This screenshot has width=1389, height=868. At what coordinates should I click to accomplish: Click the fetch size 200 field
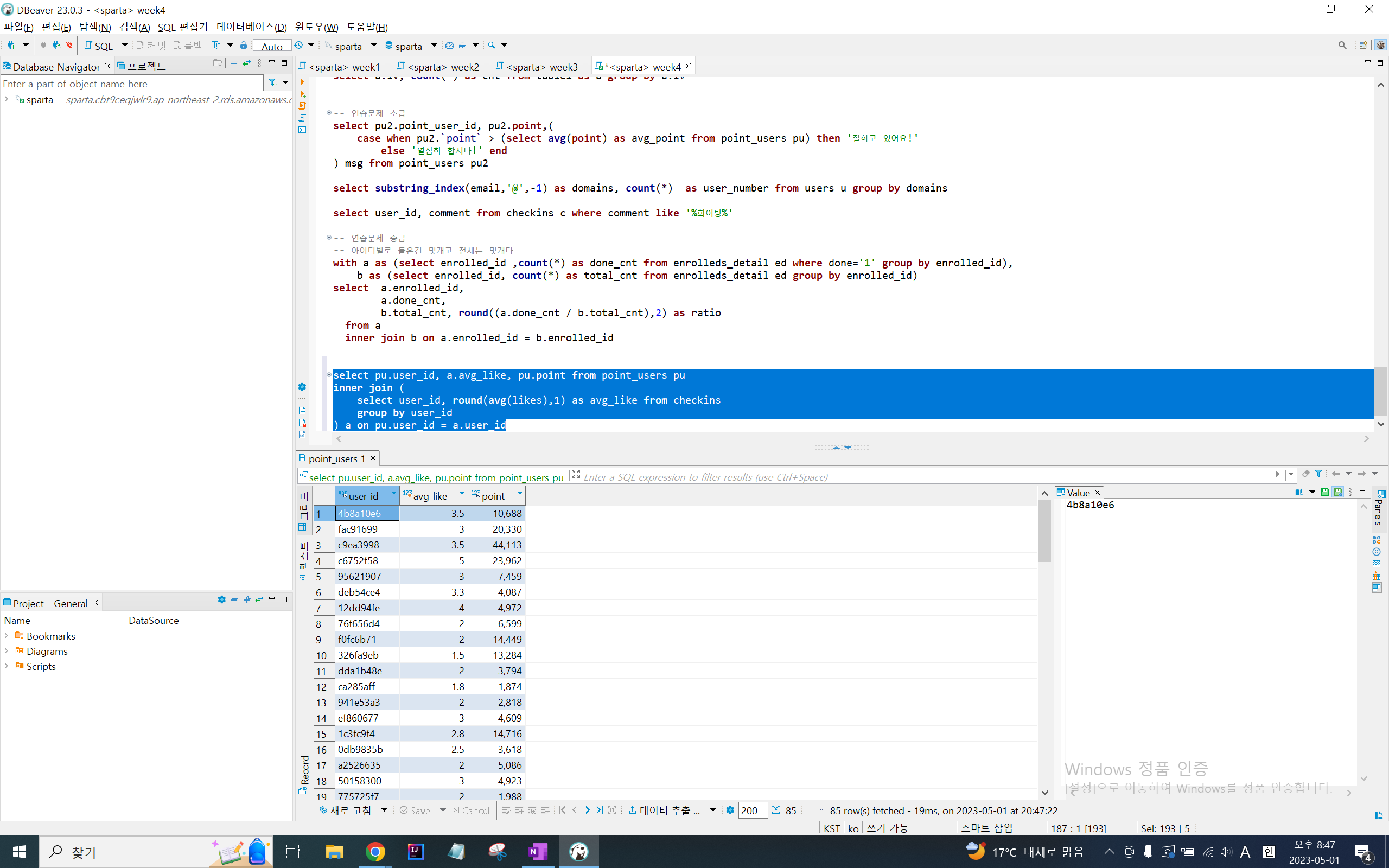(x=752, y=810)
